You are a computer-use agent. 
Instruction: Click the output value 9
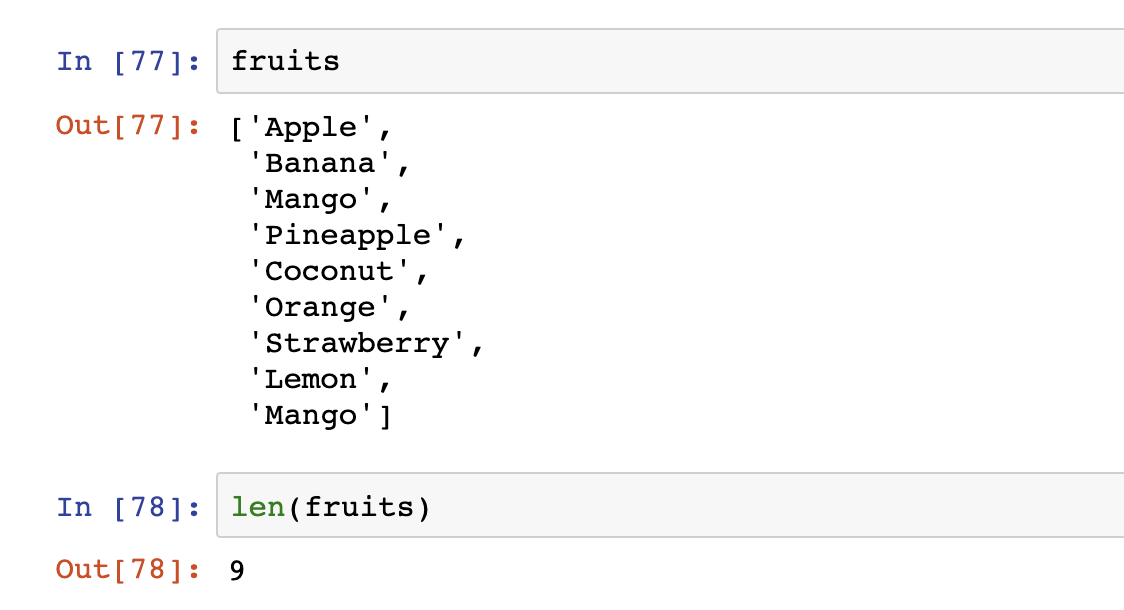237,571
